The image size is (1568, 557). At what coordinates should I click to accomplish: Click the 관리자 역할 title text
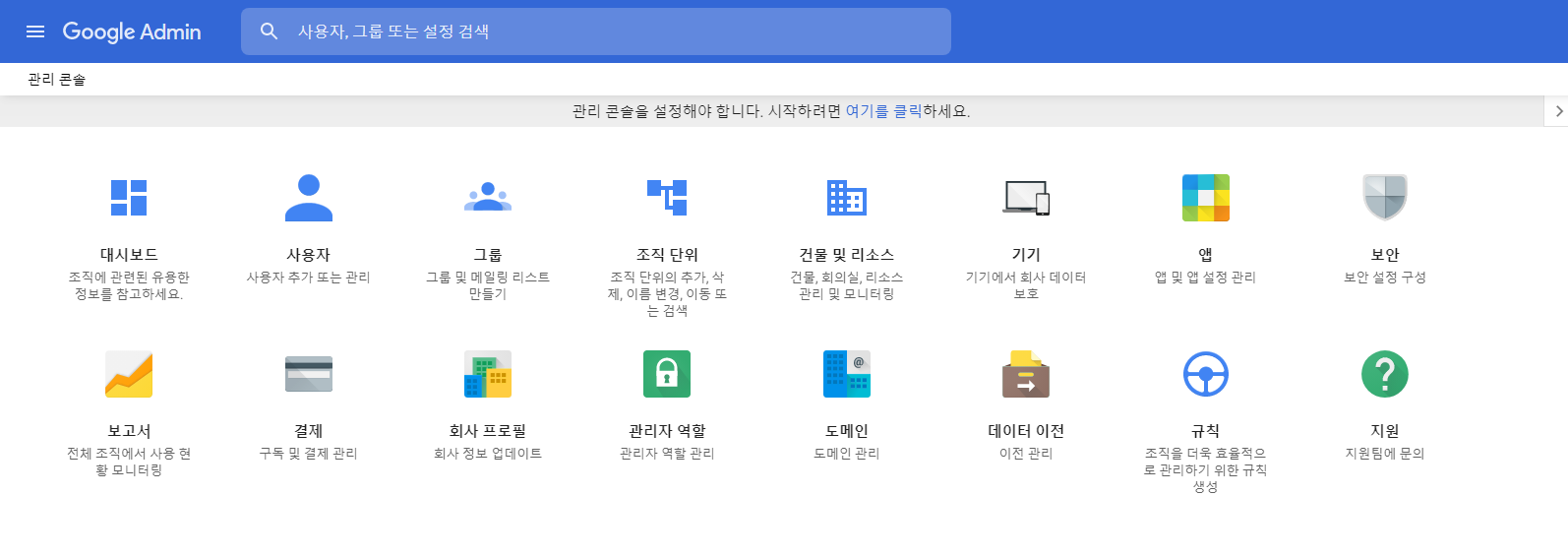[x=667, y=431]
